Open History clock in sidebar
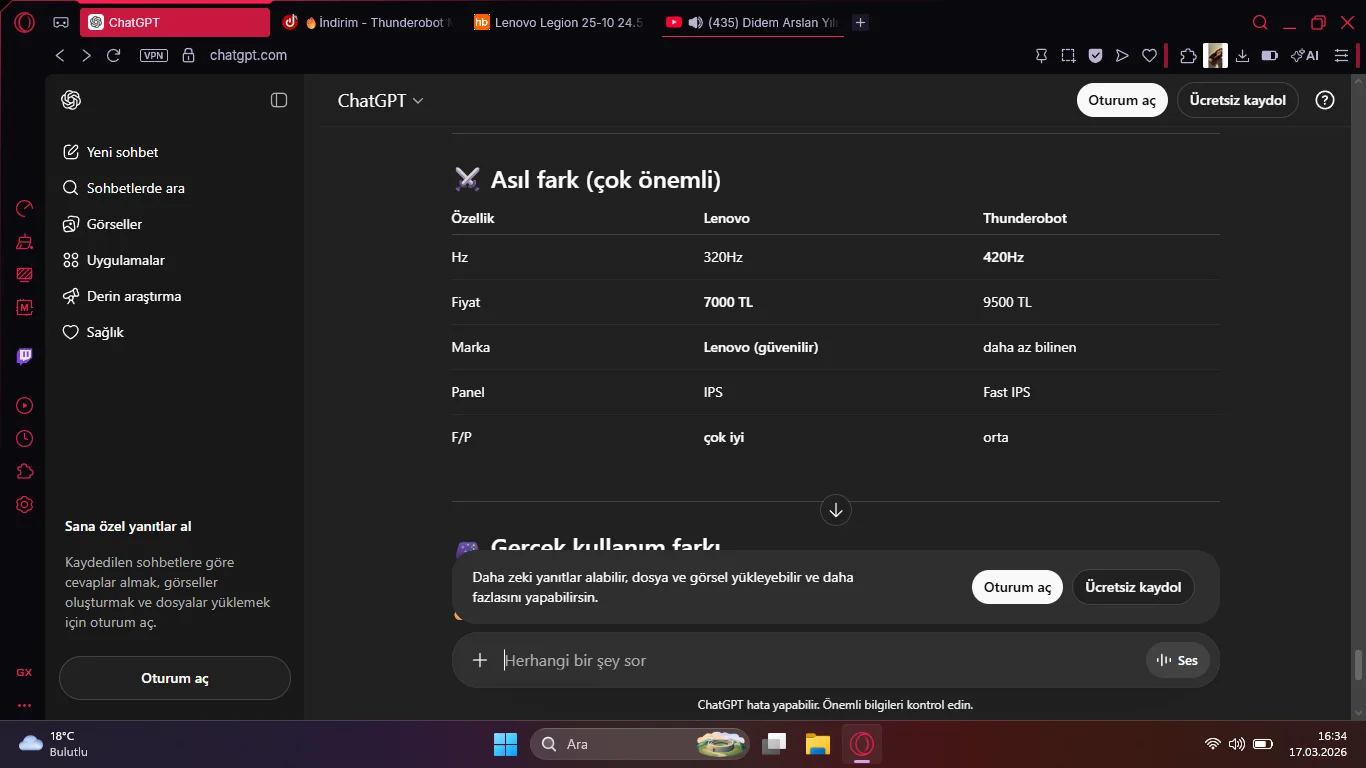This screenshot has width=1366, height=768. pyautogui.click(x=25, y=438)
